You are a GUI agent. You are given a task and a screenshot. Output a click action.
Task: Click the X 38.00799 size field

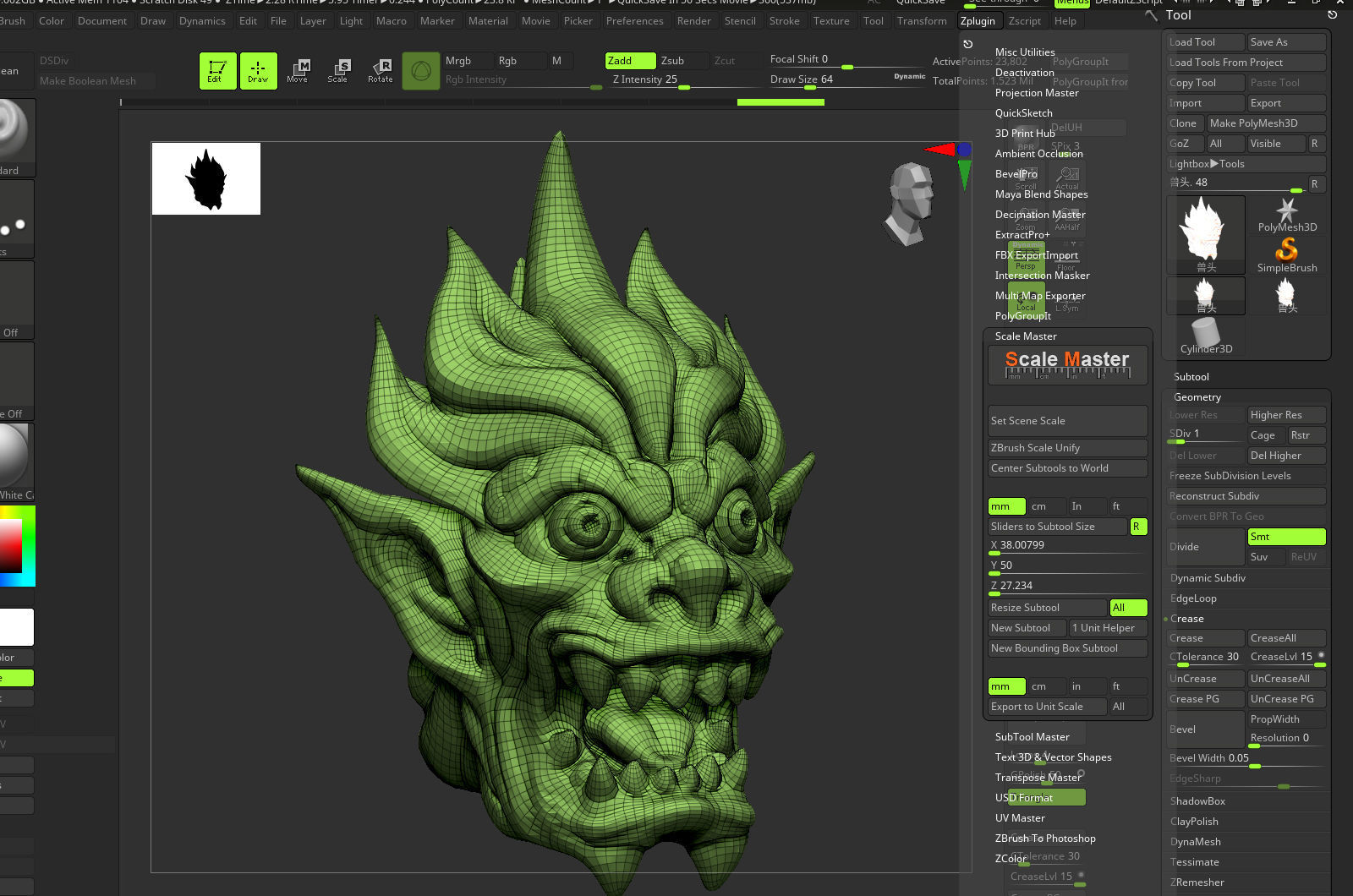tap(1068, 546)
